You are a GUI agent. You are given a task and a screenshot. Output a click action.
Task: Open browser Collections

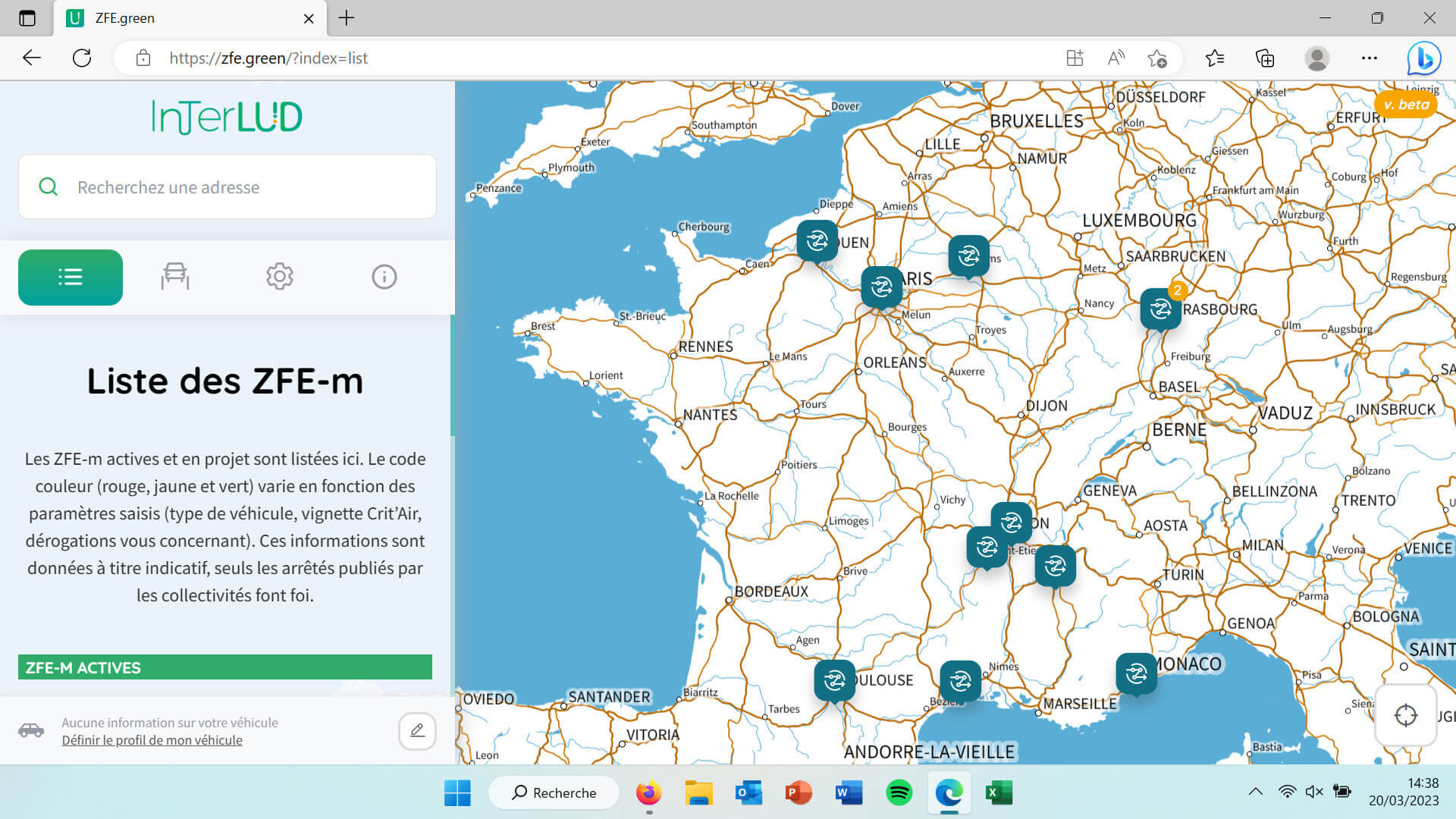(1265, 58)
